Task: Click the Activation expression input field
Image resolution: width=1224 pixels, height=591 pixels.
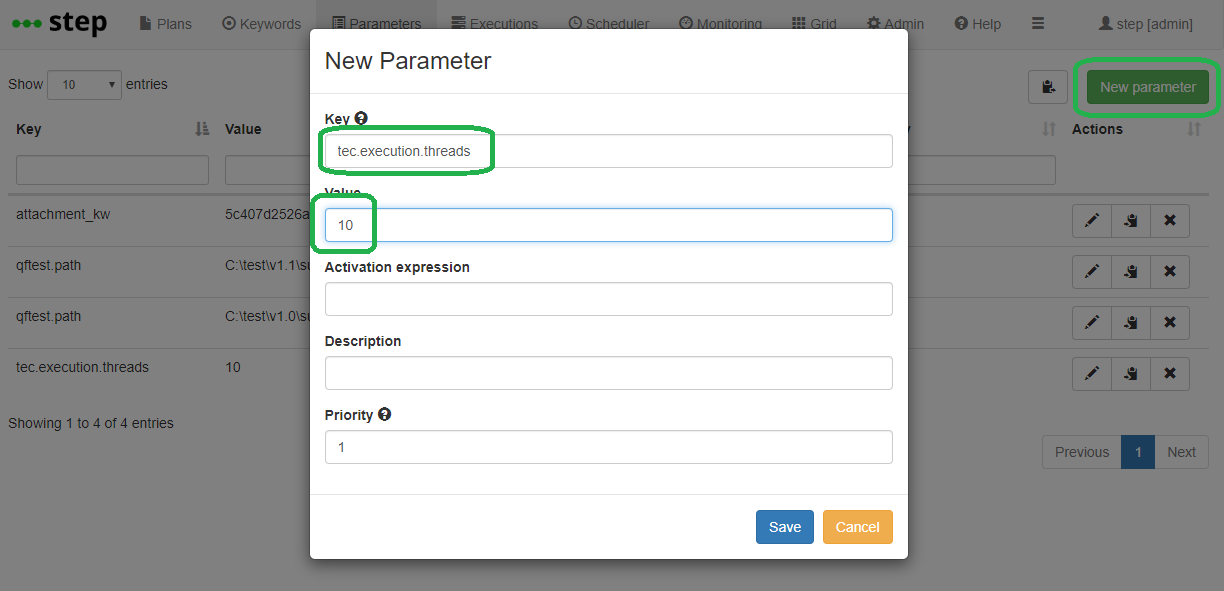Action: click(x=609, y=299)
